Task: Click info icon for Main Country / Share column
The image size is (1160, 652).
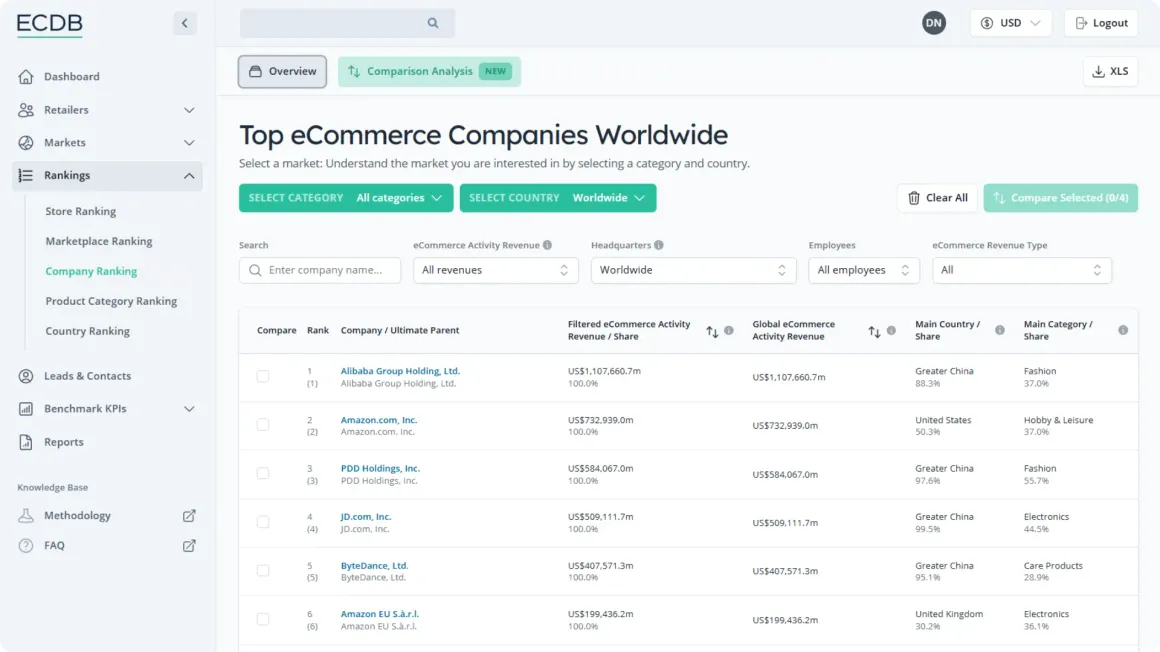Action: click(1000, 330)
